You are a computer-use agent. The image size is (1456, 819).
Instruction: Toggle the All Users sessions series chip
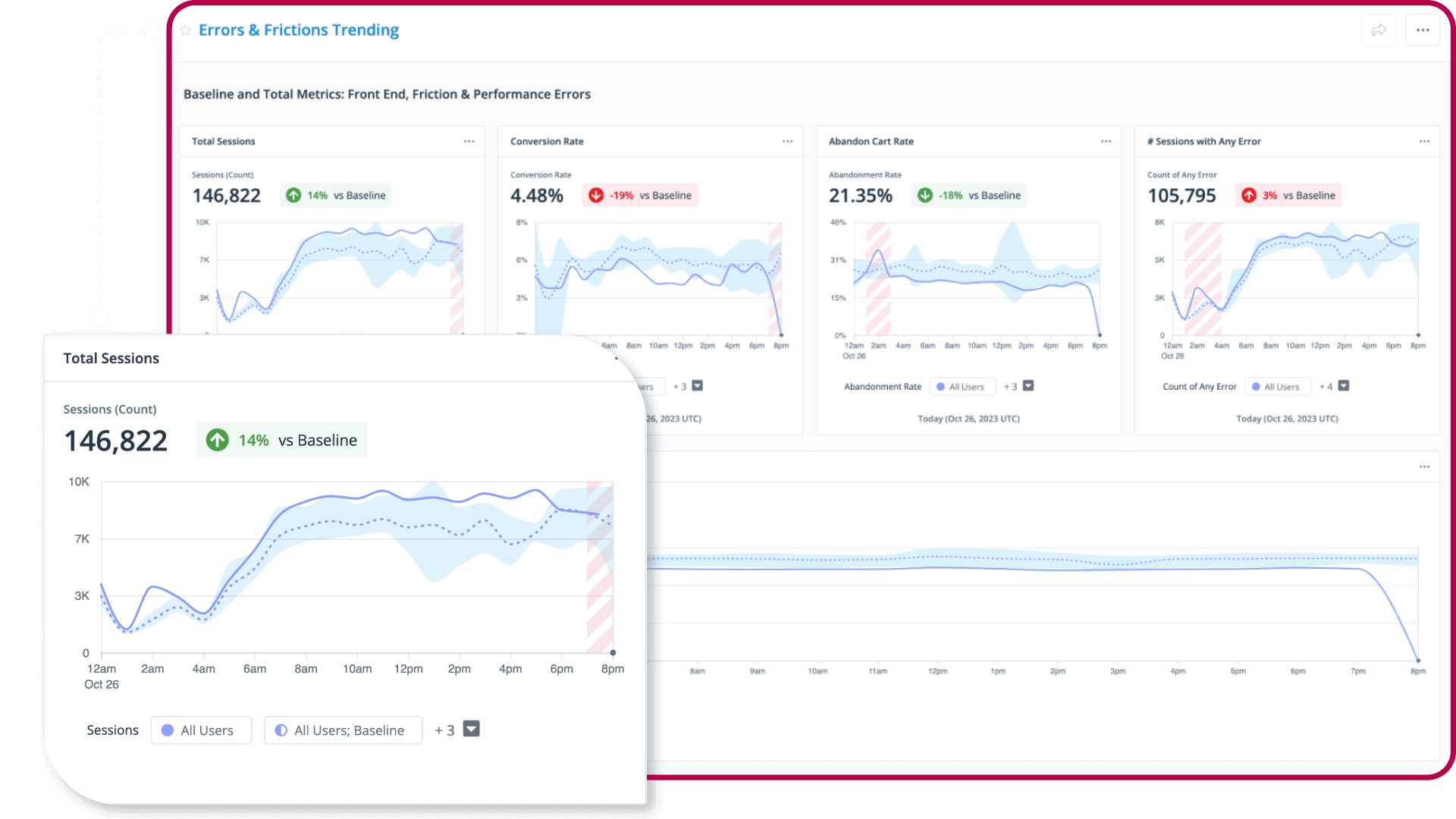(200, 730)
